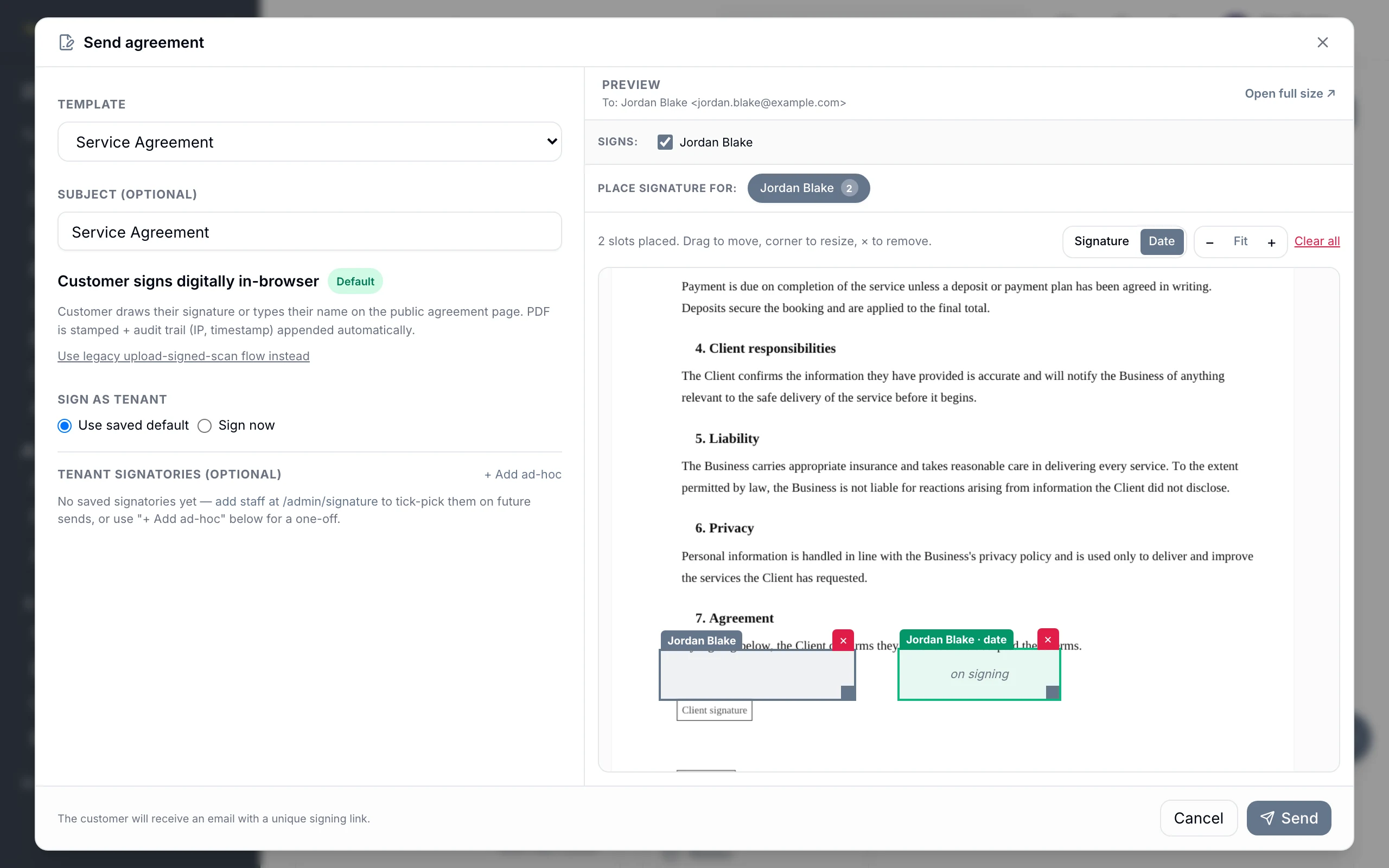Viewport: 1389px width, 868px height.
Task: Click the Send button
Action: tap(1289, 818)
